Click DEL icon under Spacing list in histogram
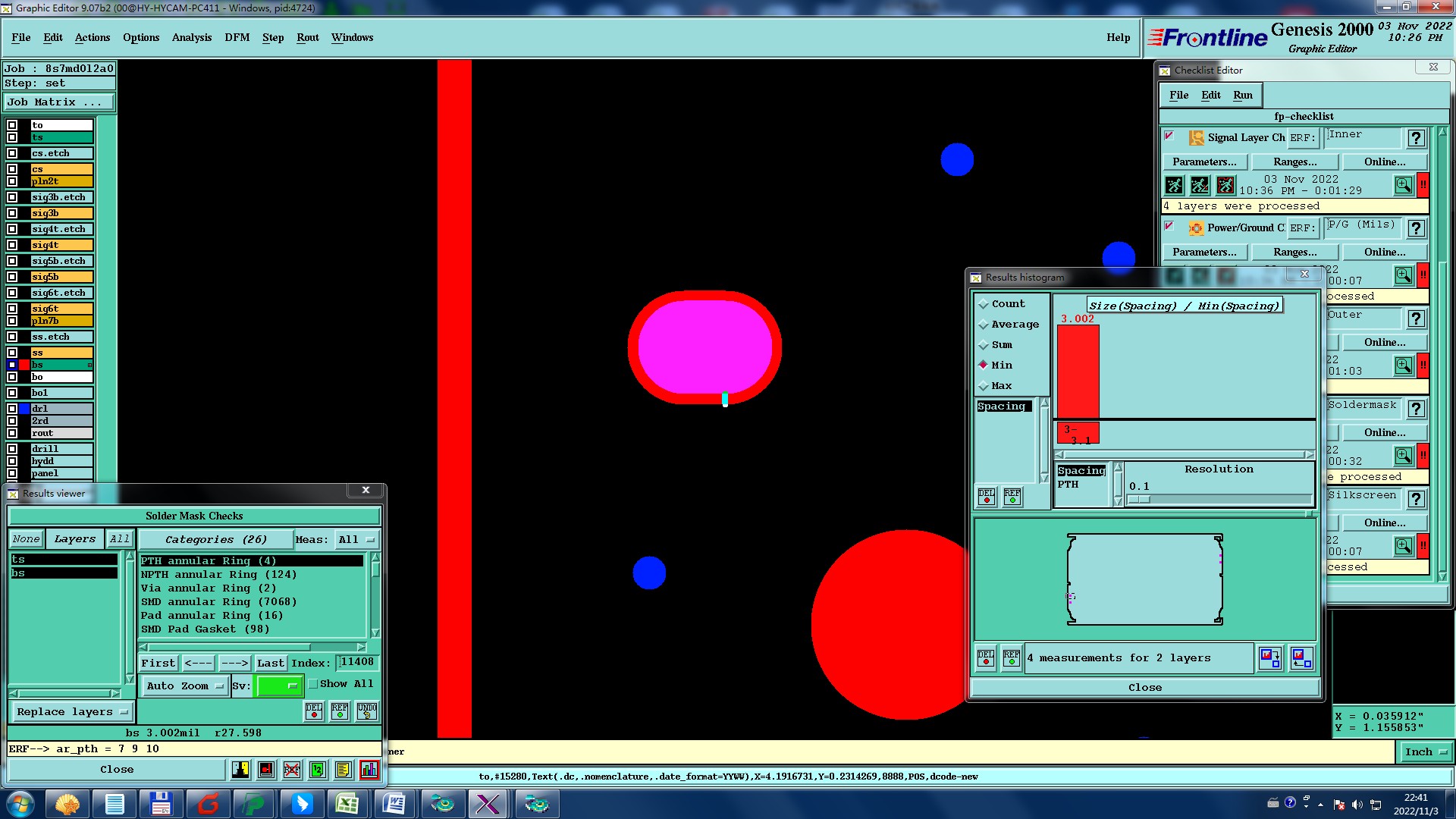This screenshot has width=1456, height=819. coord(987,497)
